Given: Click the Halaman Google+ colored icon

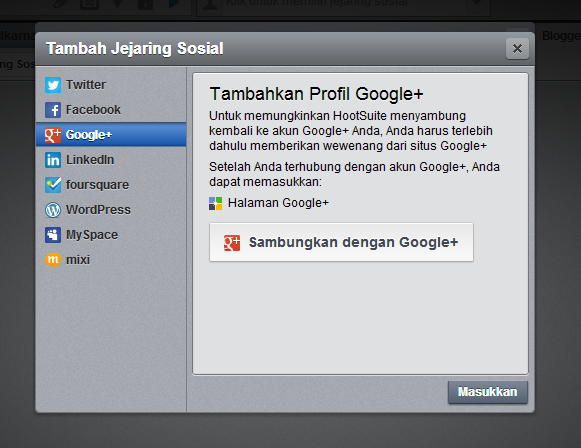Looking at the screenshot, I should (215, 203).
